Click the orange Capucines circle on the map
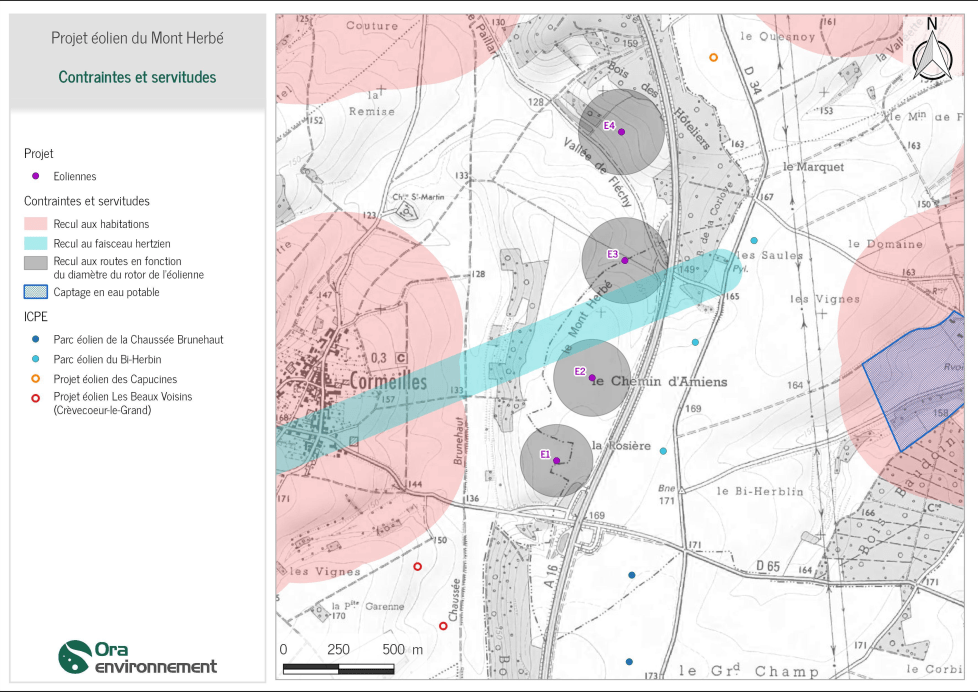 713,57
